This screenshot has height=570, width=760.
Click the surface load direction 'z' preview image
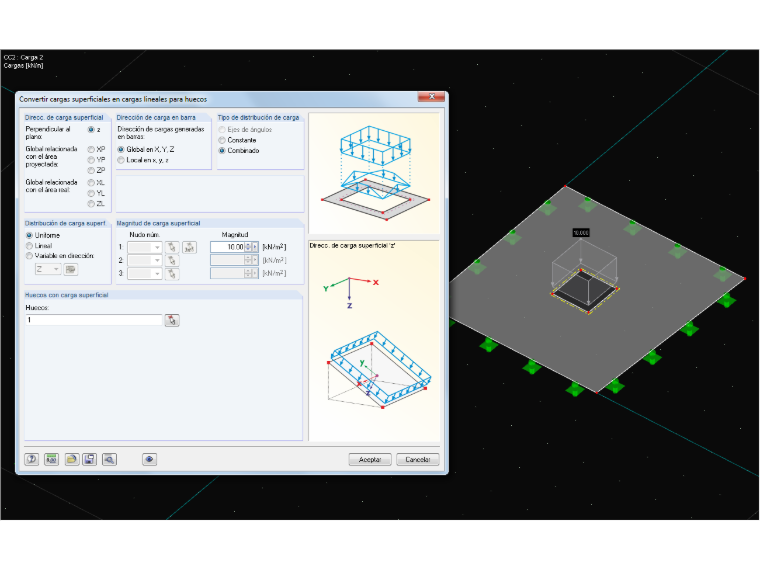click(x=374, y=341)
